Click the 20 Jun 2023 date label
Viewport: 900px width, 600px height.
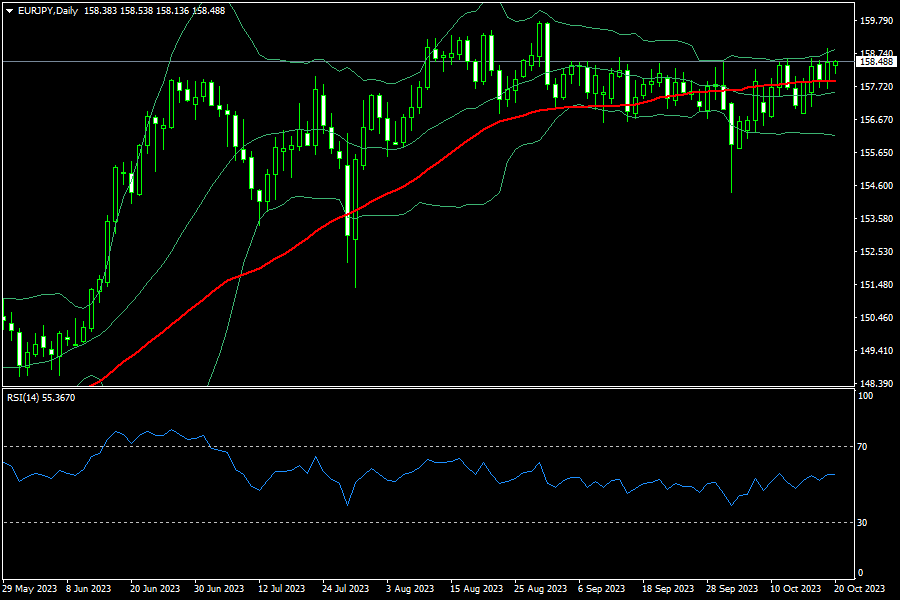[155, 589]
